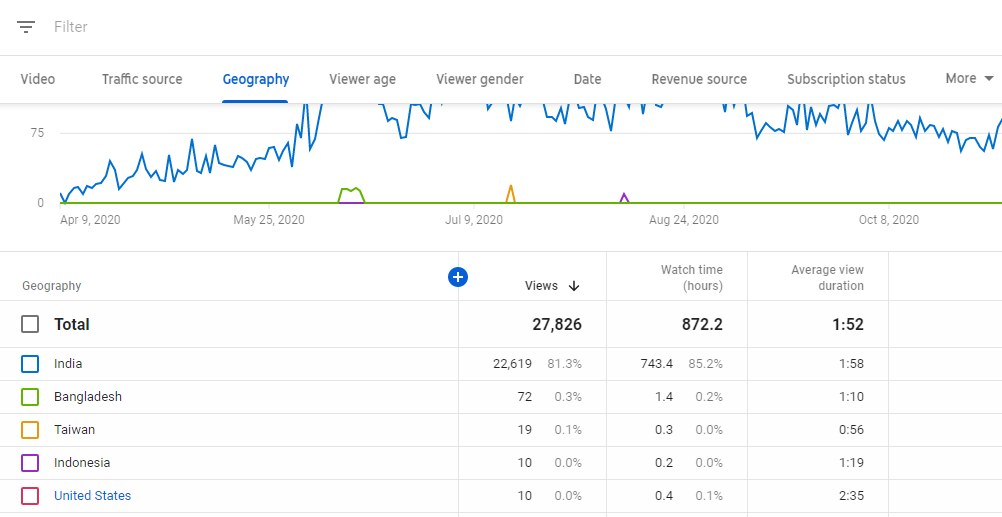Click the Bangladesh green spike on chart
Screen dimensions: 1002x517
tap(351, 194)
